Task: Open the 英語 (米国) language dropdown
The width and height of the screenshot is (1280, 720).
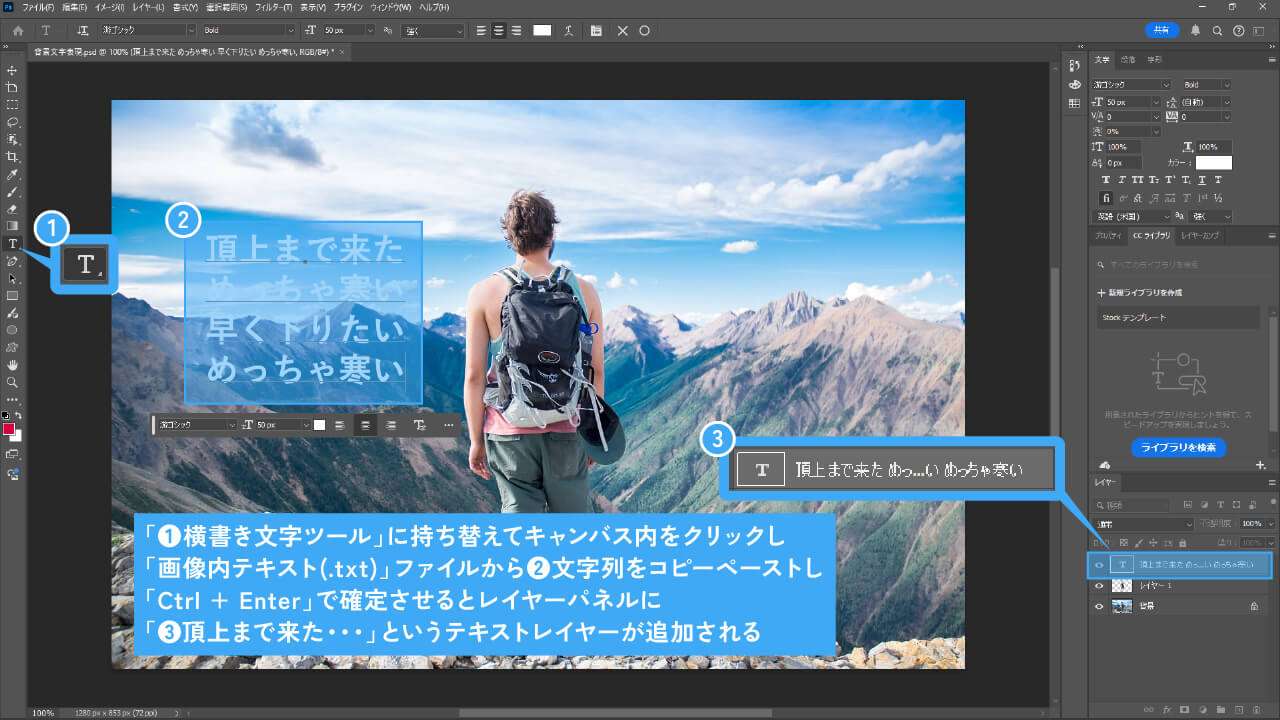Action: 1131,216
